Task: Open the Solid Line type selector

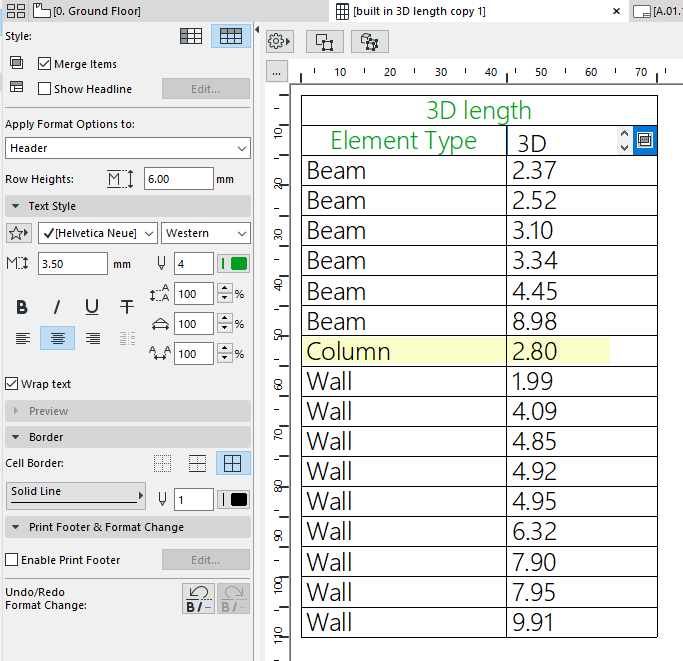Action: [75, 494]
